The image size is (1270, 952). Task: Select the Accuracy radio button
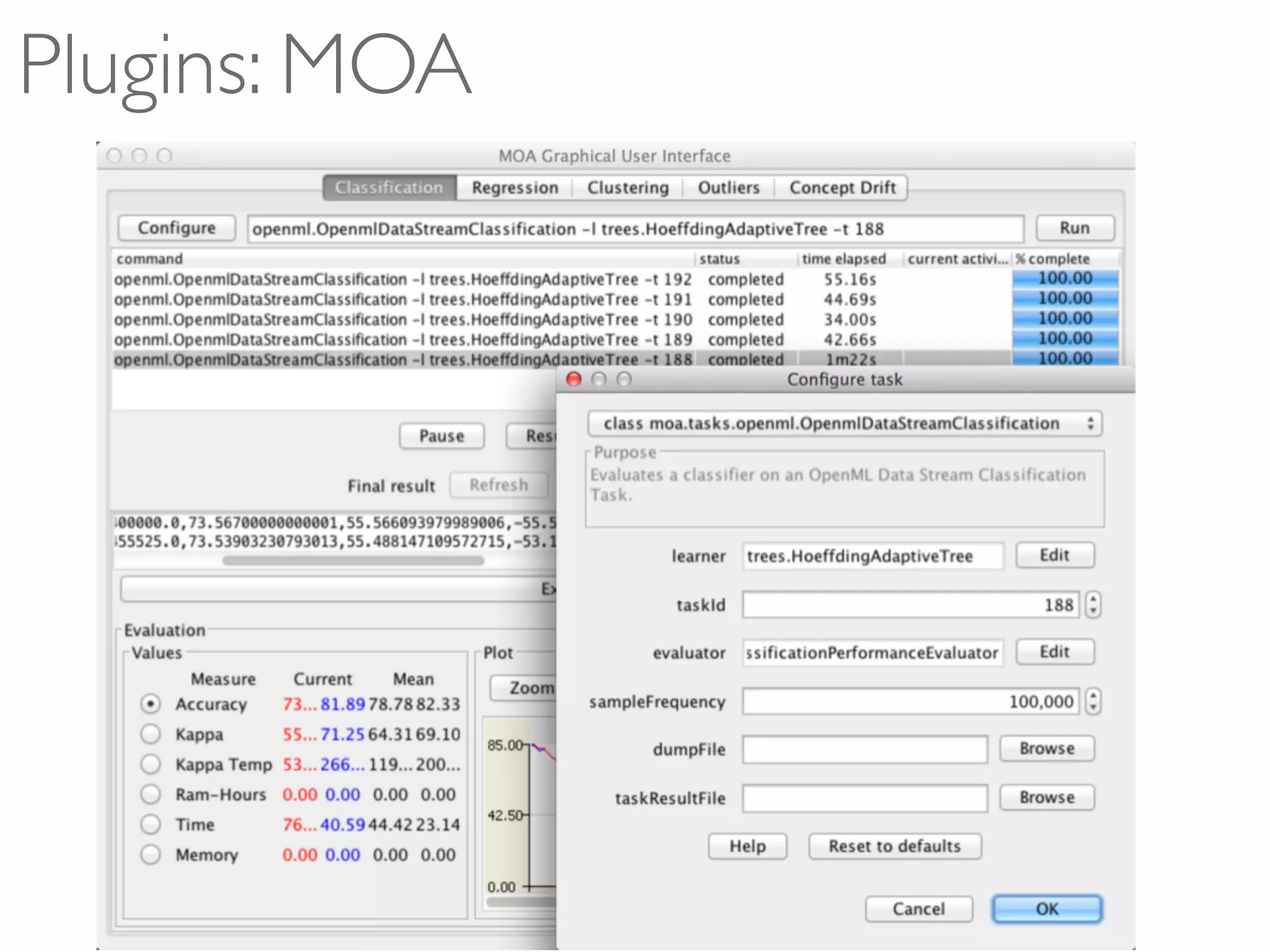point(151,704)
